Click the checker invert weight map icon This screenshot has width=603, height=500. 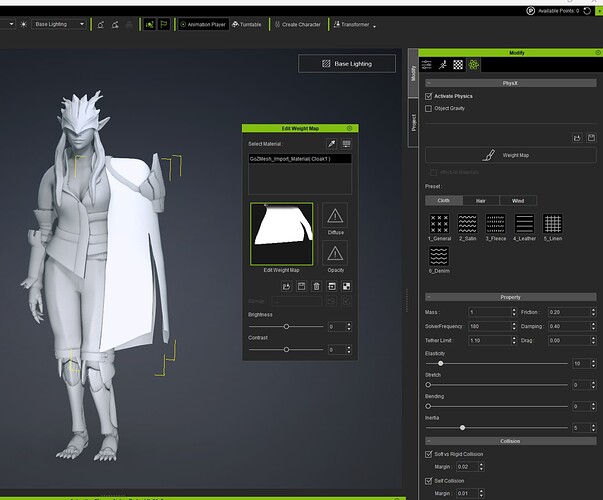pyautogui.click(x=346, y=286)
